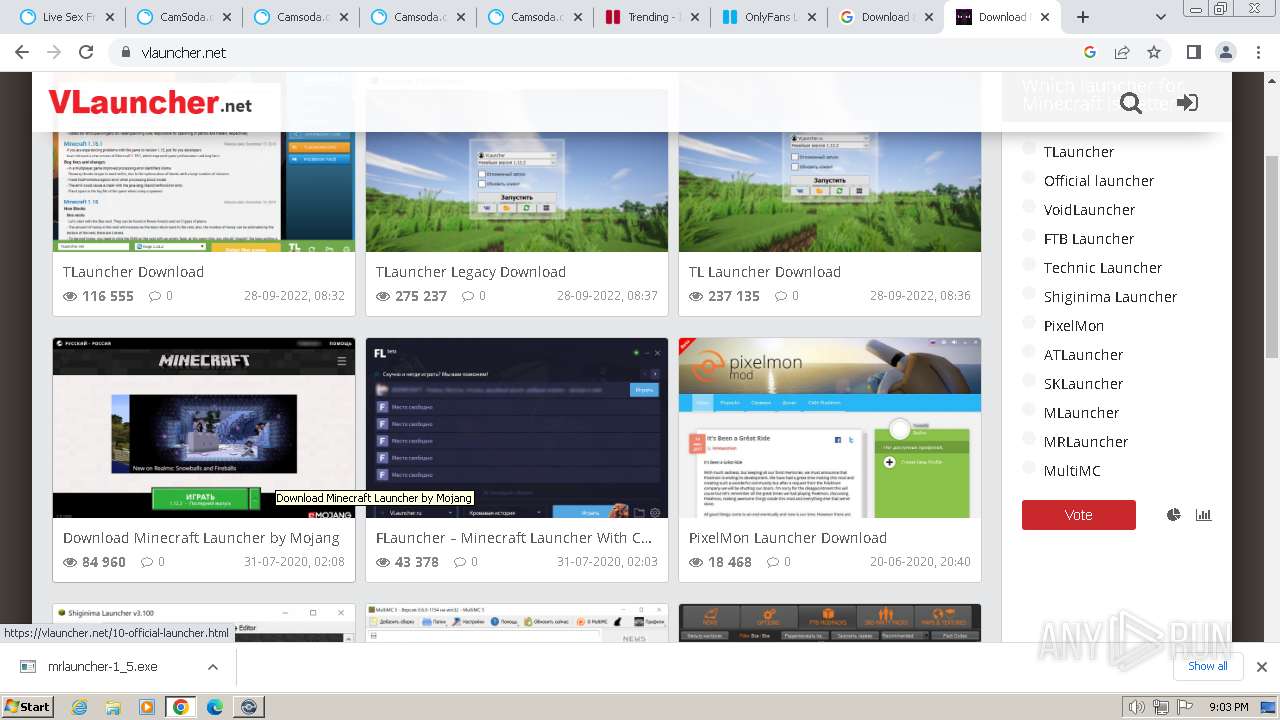The width and height of the screenshot is (1280, 720).
Task: Select VoidLauncher poll option
Action: point(1029,207)
